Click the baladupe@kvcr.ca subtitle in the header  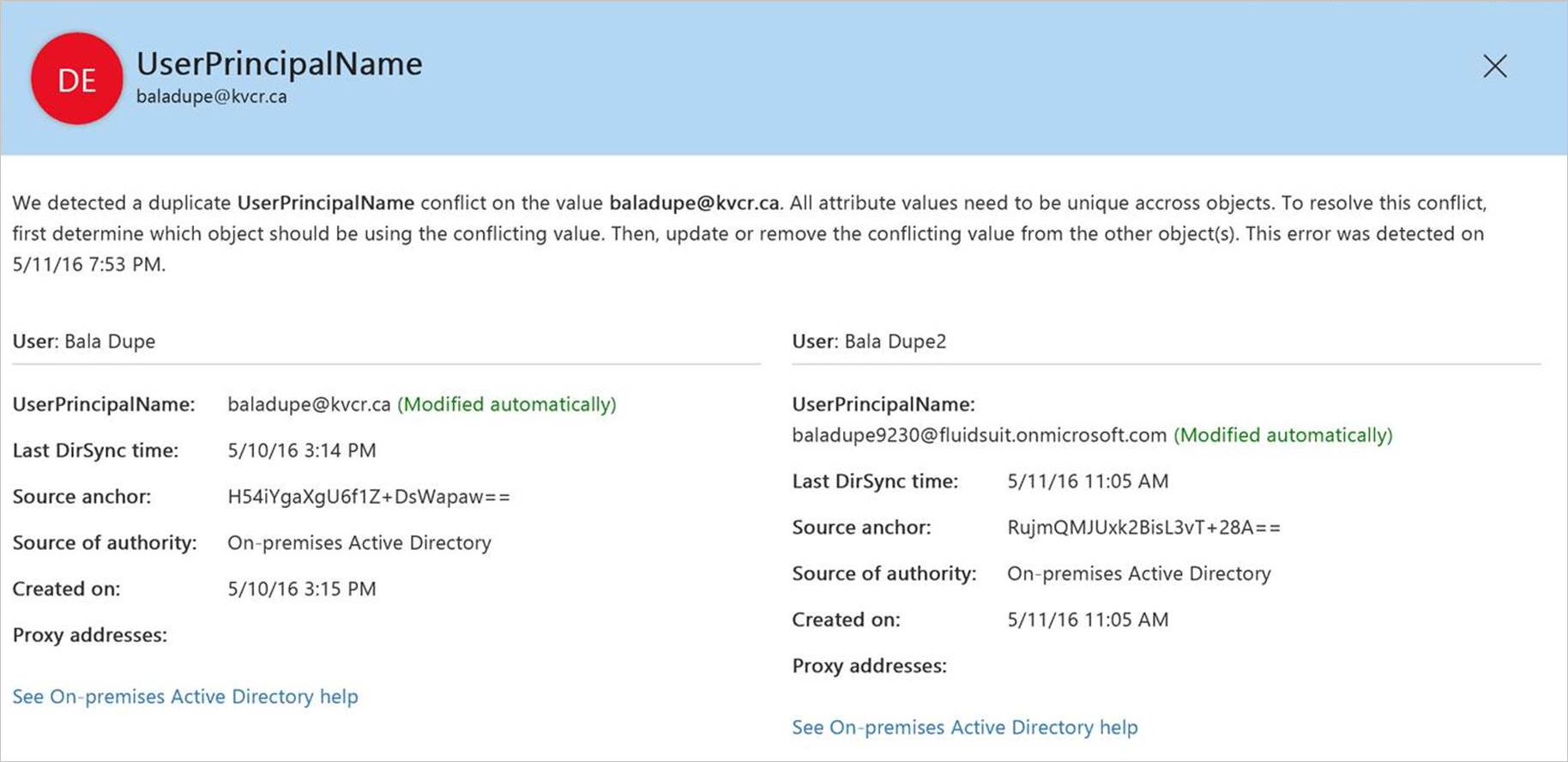[212, 96]
